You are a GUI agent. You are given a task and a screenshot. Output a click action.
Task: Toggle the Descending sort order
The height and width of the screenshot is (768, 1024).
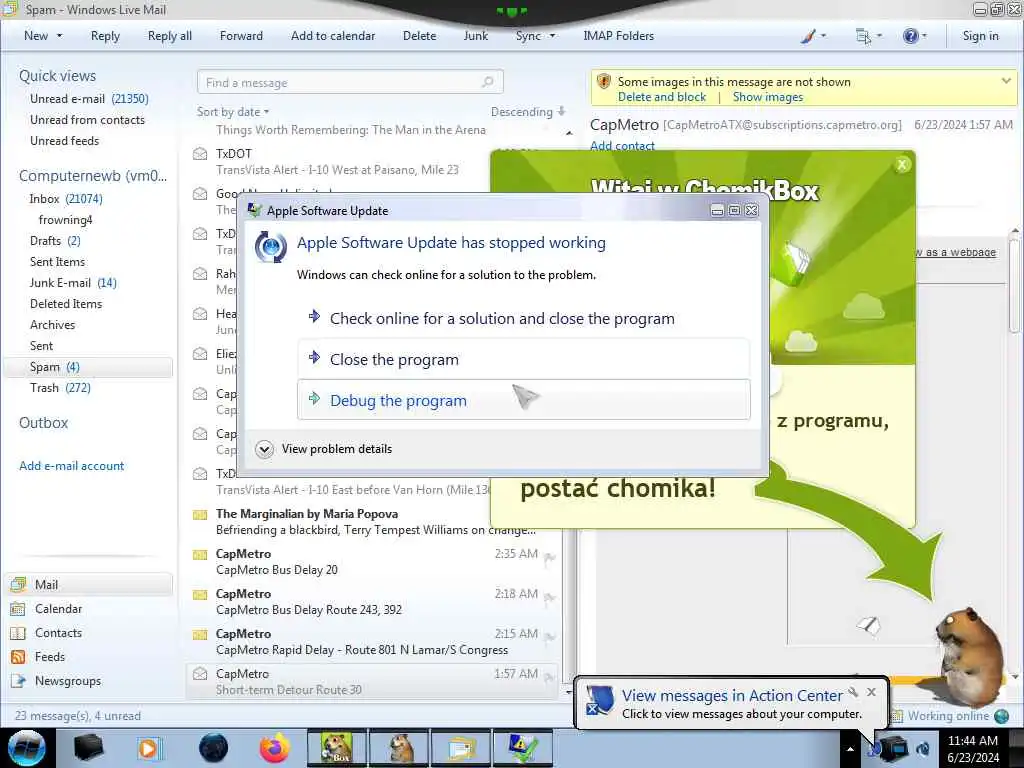click(528, 112)
